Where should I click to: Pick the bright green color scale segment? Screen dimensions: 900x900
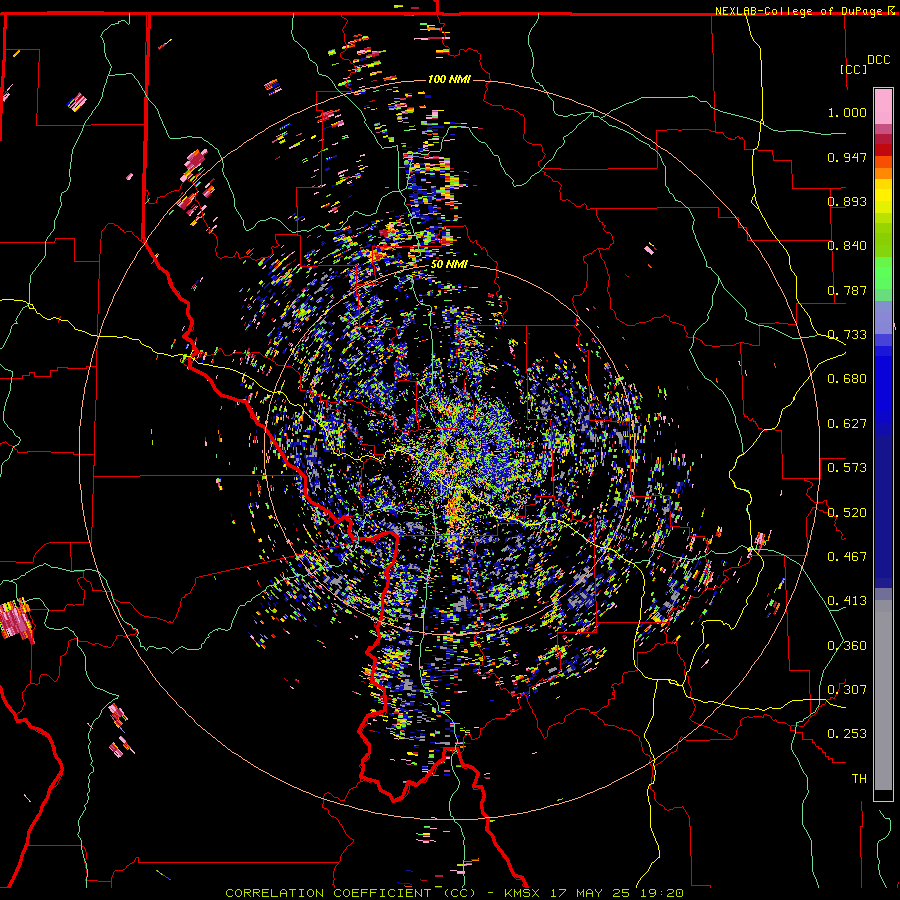click(x=883, y=273)
